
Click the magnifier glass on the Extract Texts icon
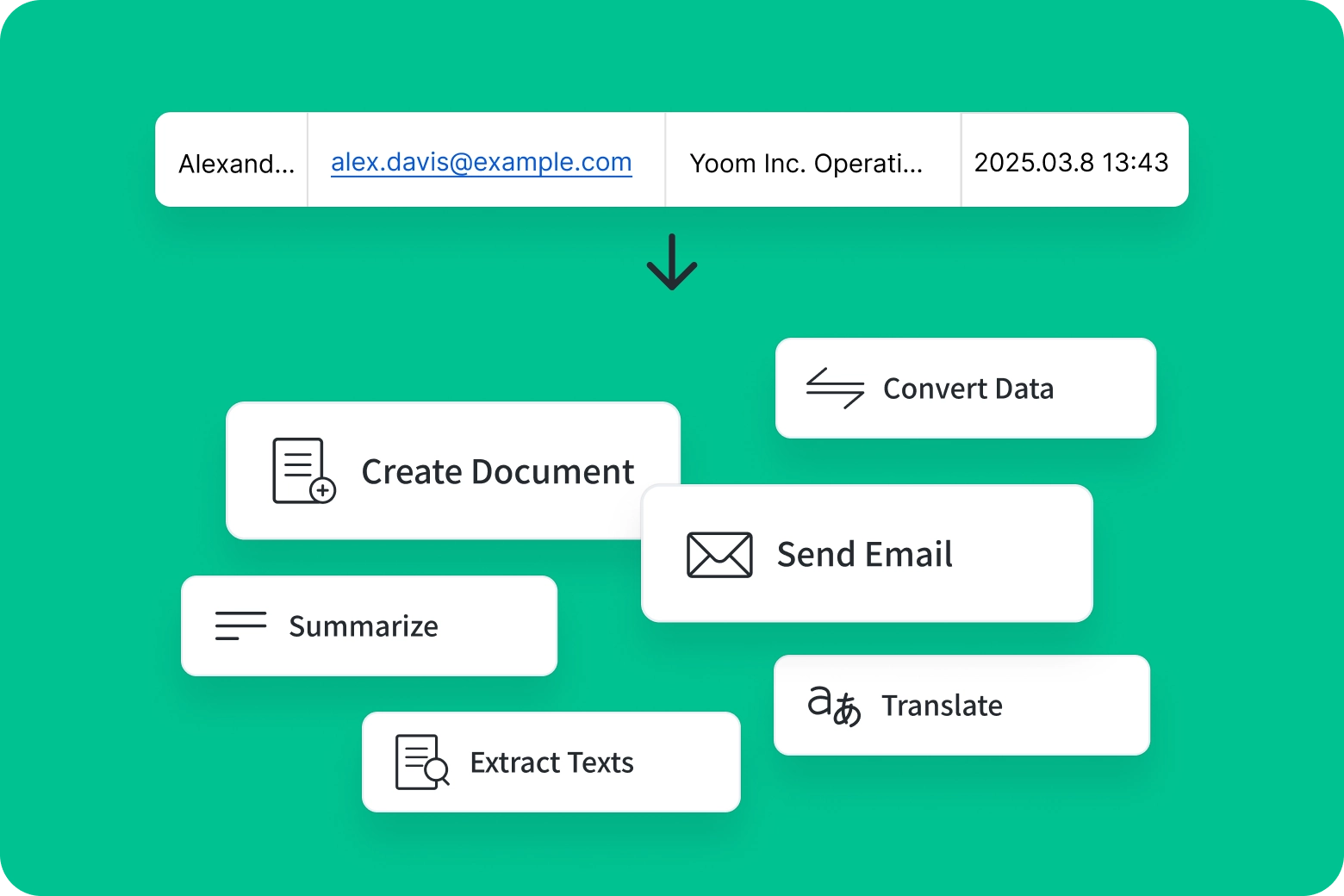click(438, 770)
